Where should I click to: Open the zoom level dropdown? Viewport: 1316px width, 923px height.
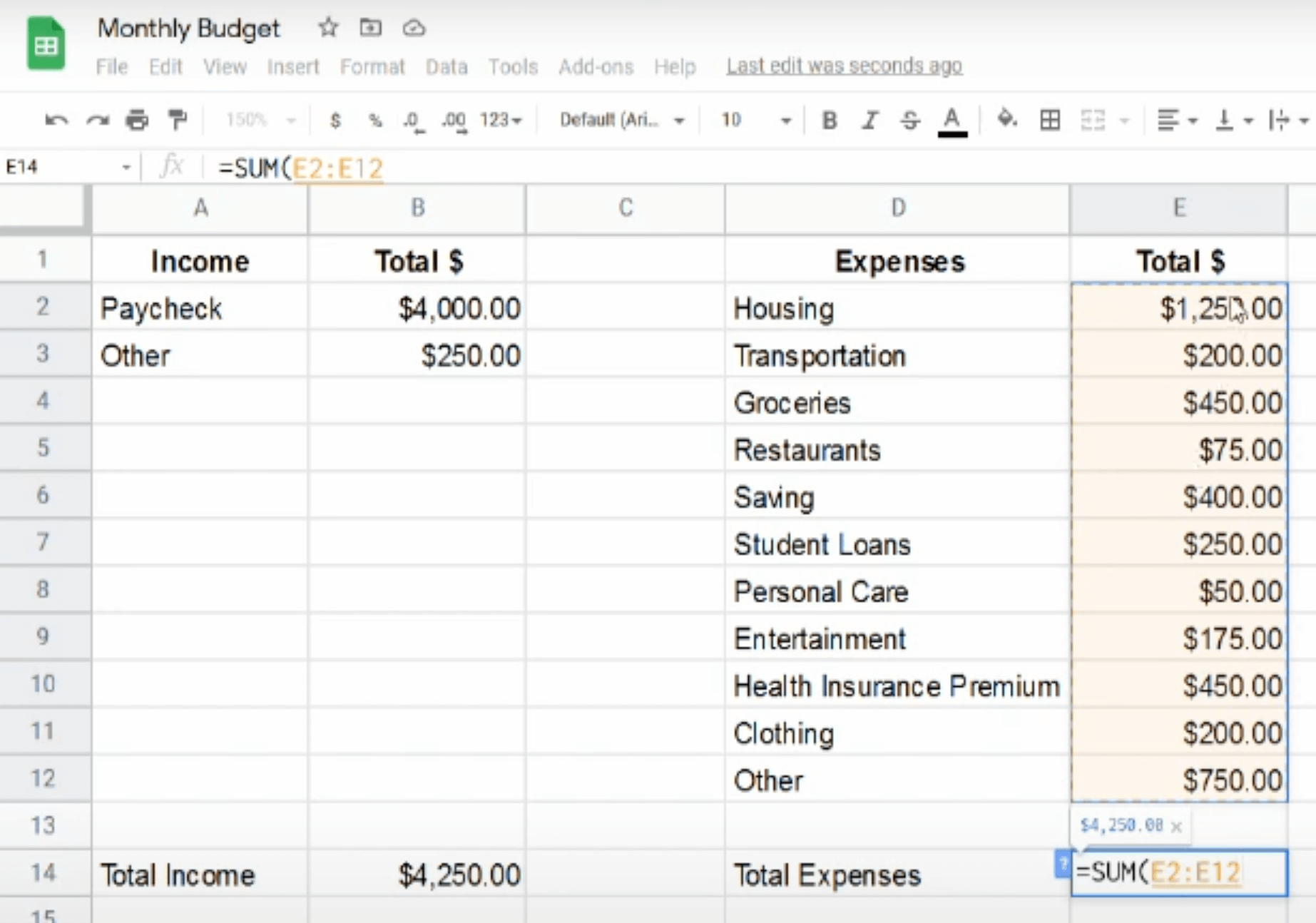tap(260, 120)
